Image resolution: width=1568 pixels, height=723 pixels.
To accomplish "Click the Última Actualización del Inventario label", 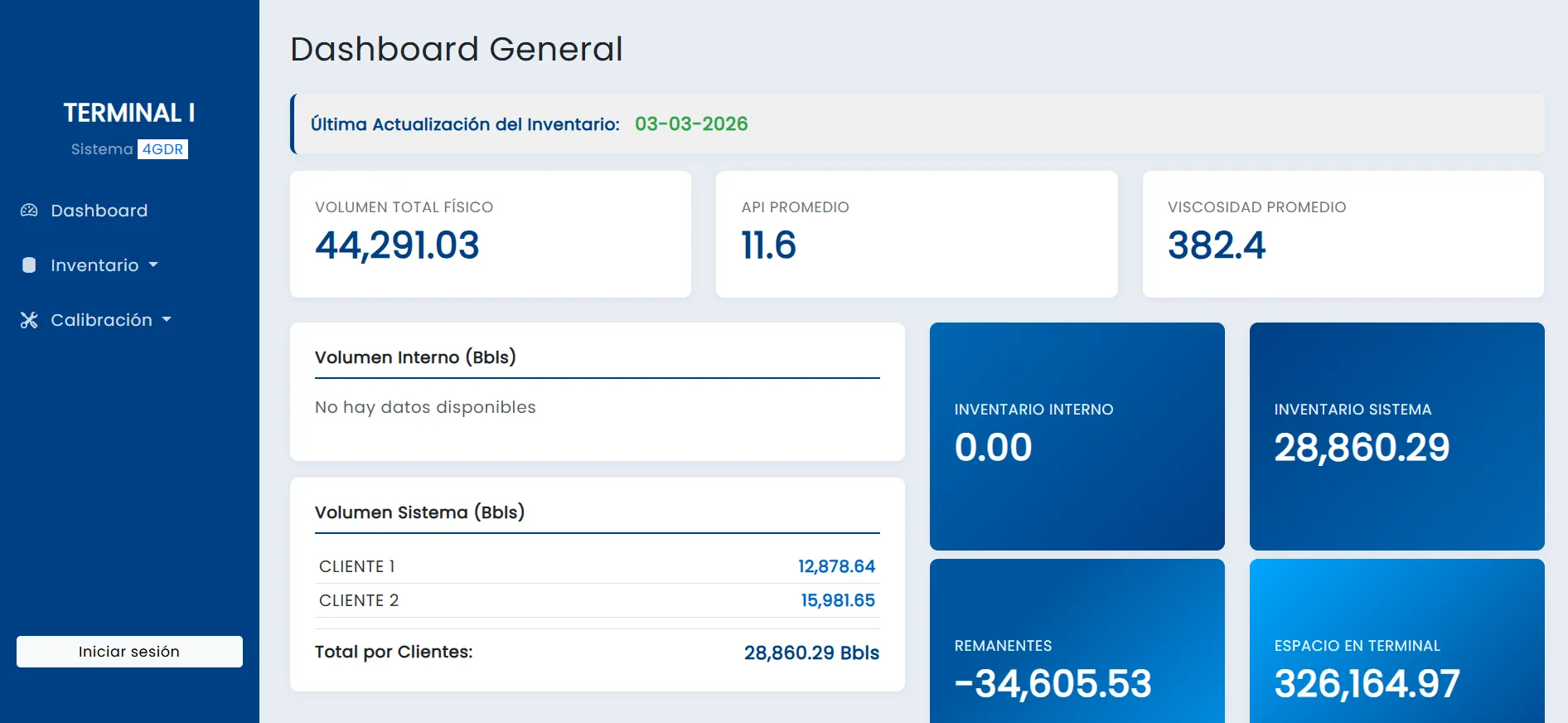I will coord(465,124).
